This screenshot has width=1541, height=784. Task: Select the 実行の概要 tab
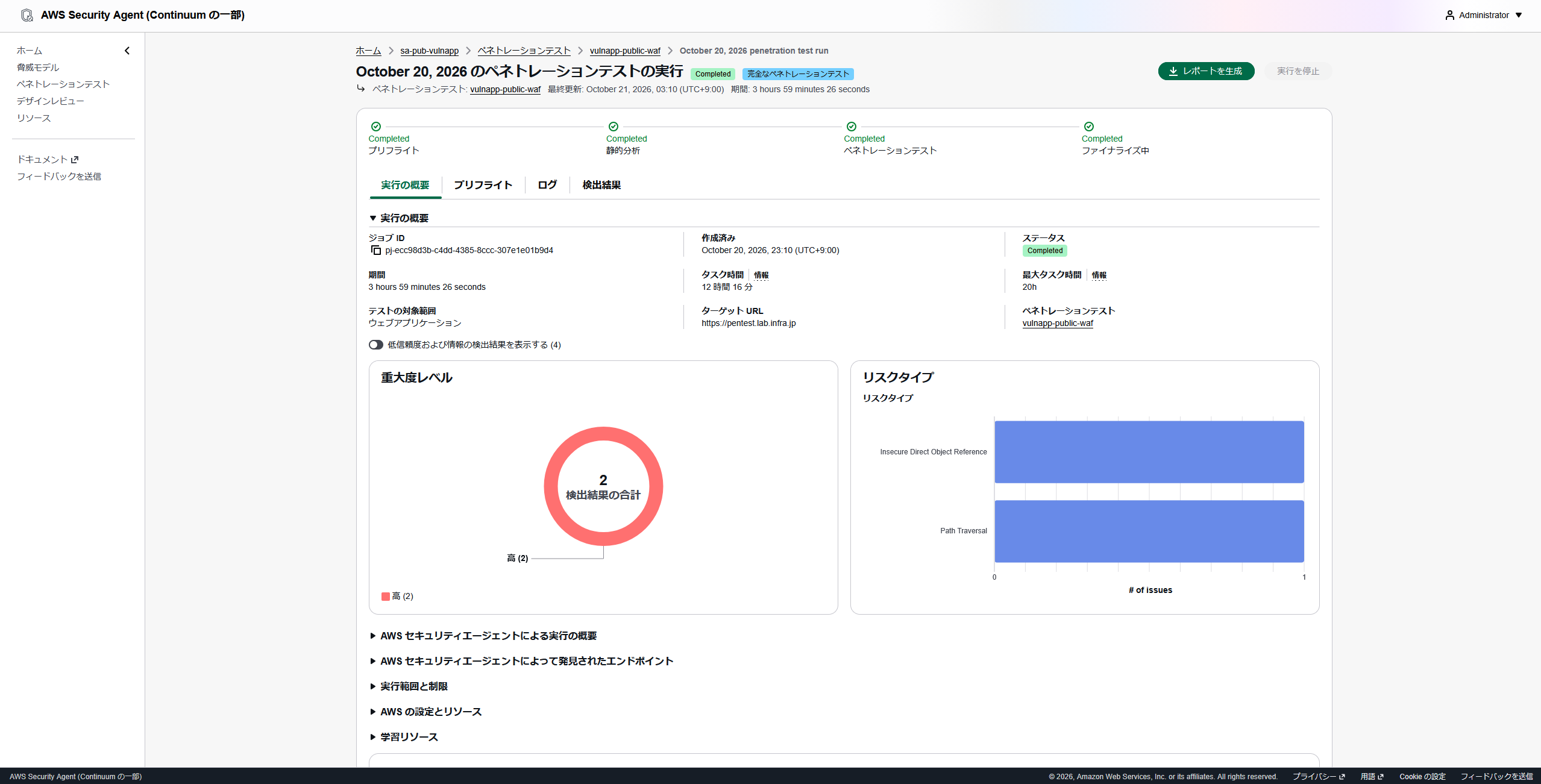[405, 185]
